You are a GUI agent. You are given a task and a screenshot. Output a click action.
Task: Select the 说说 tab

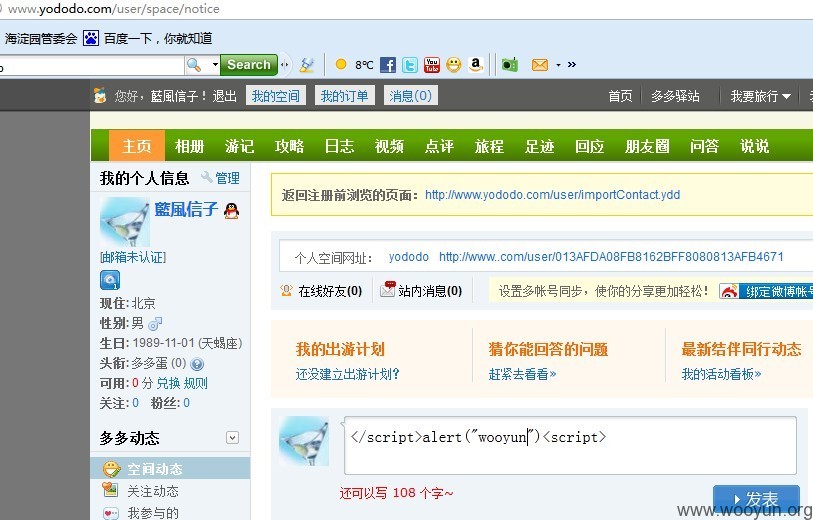pos(754,146)
